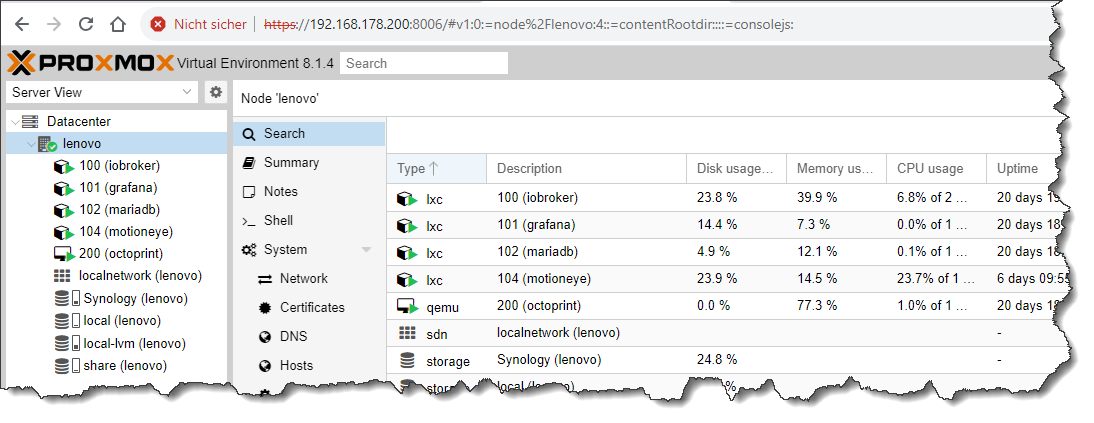Click the container icon for 104 (motioneye) in tree
This screenshot has height=423, width=1094.
[63, 232]
